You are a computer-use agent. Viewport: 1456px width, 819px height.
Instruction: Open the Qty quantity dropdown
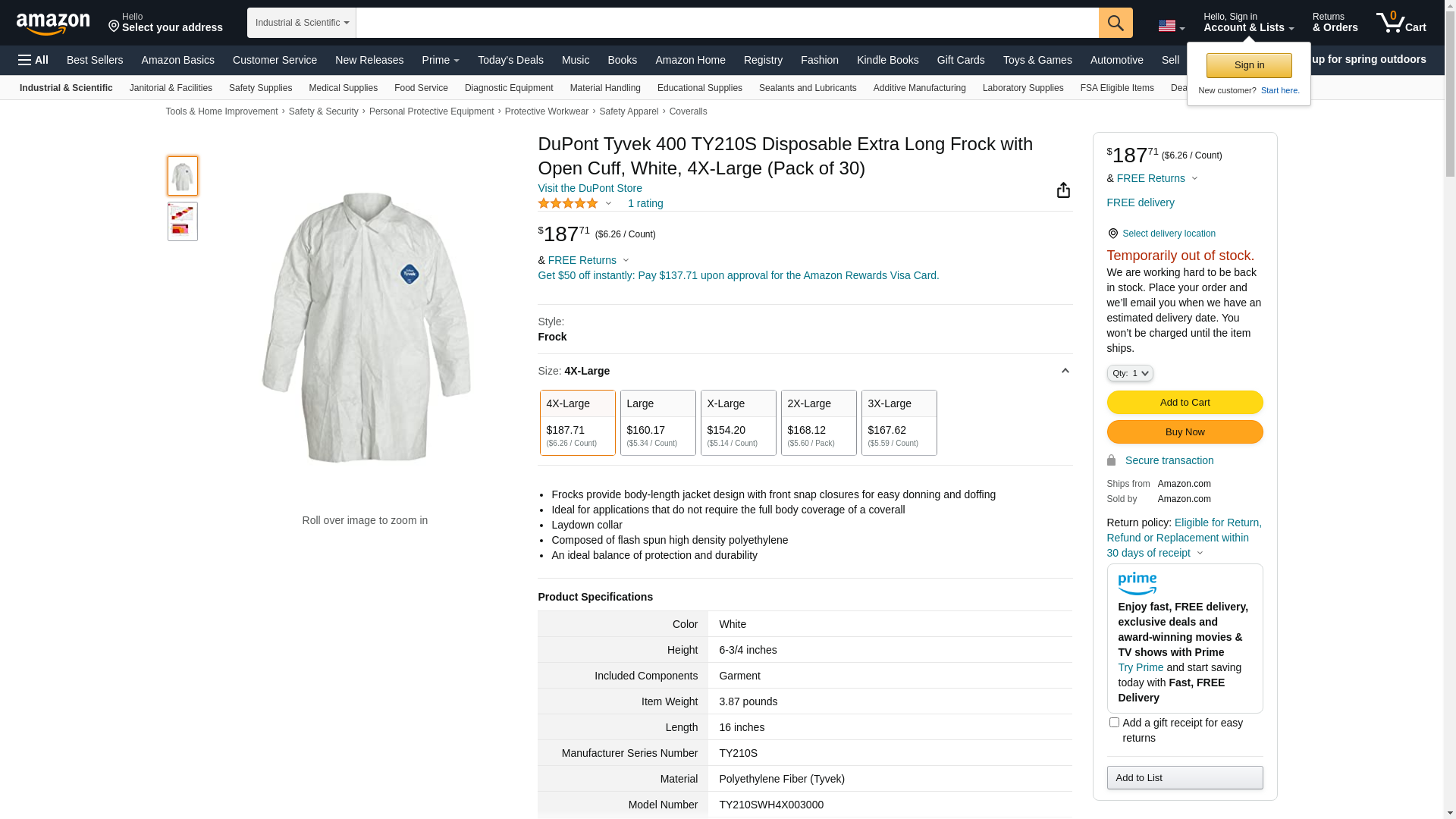(x=1129, y=373)
